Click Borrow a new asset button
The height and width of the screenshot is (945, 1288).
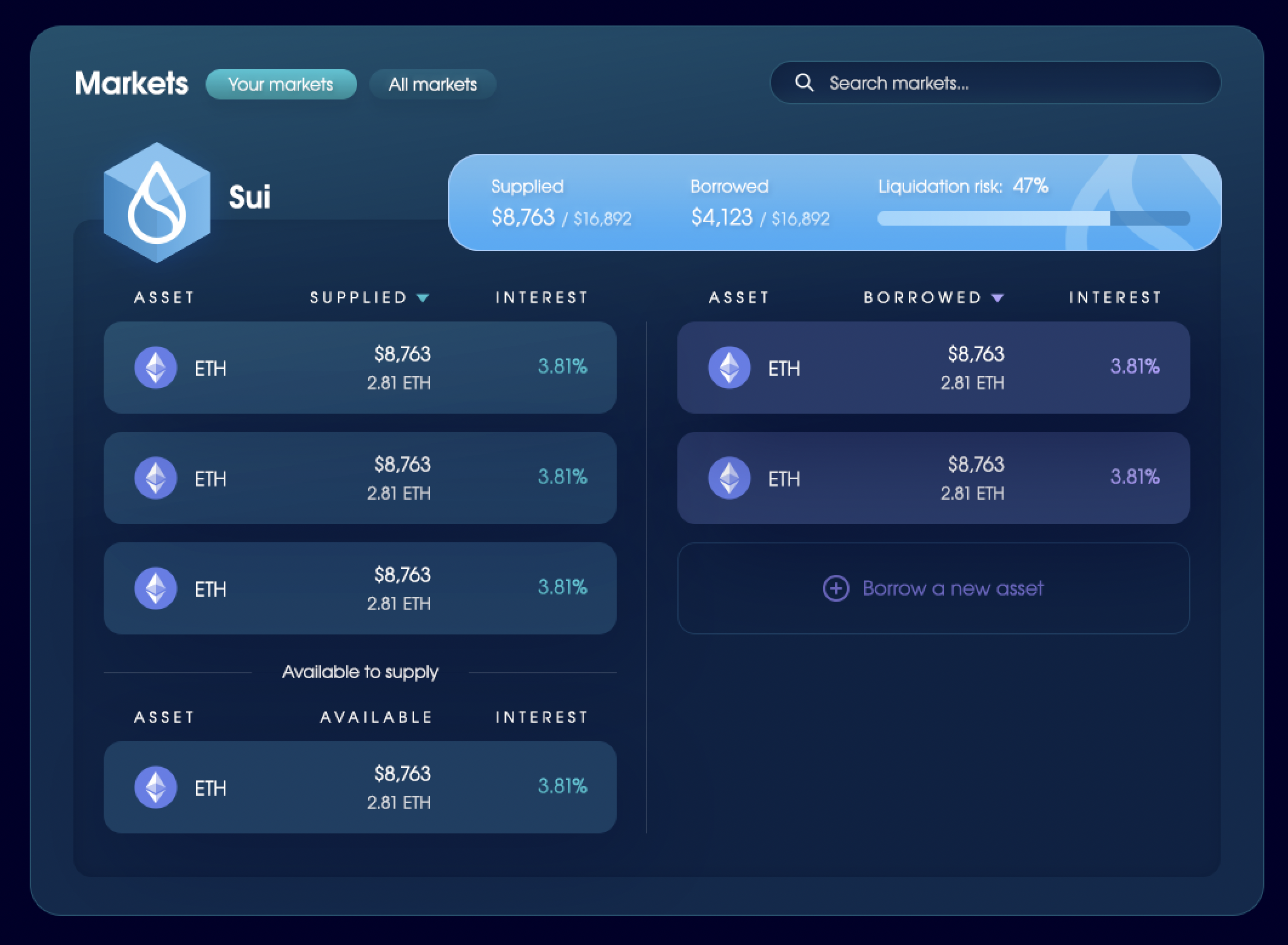[952, 588]
